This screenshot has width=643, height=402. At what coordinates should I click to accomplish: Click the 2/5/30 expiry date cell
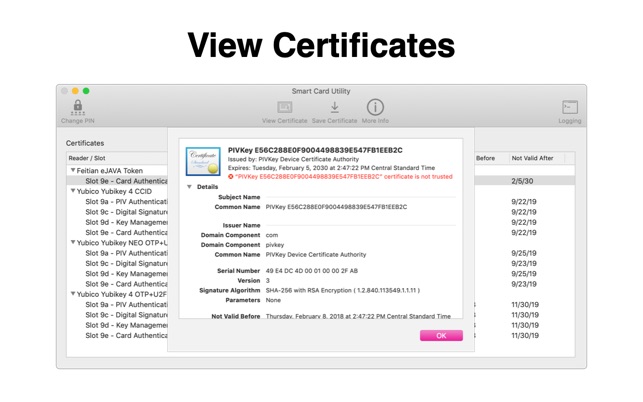pos(522,181)
